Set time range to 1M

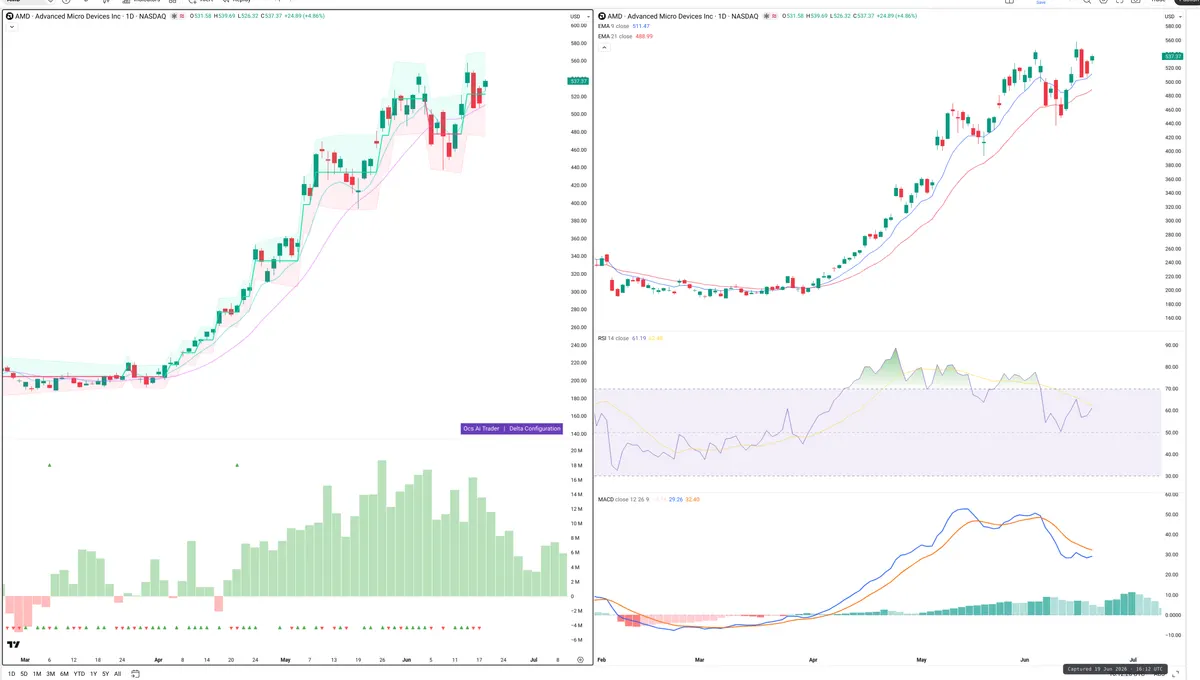click(x=37, y=674)
